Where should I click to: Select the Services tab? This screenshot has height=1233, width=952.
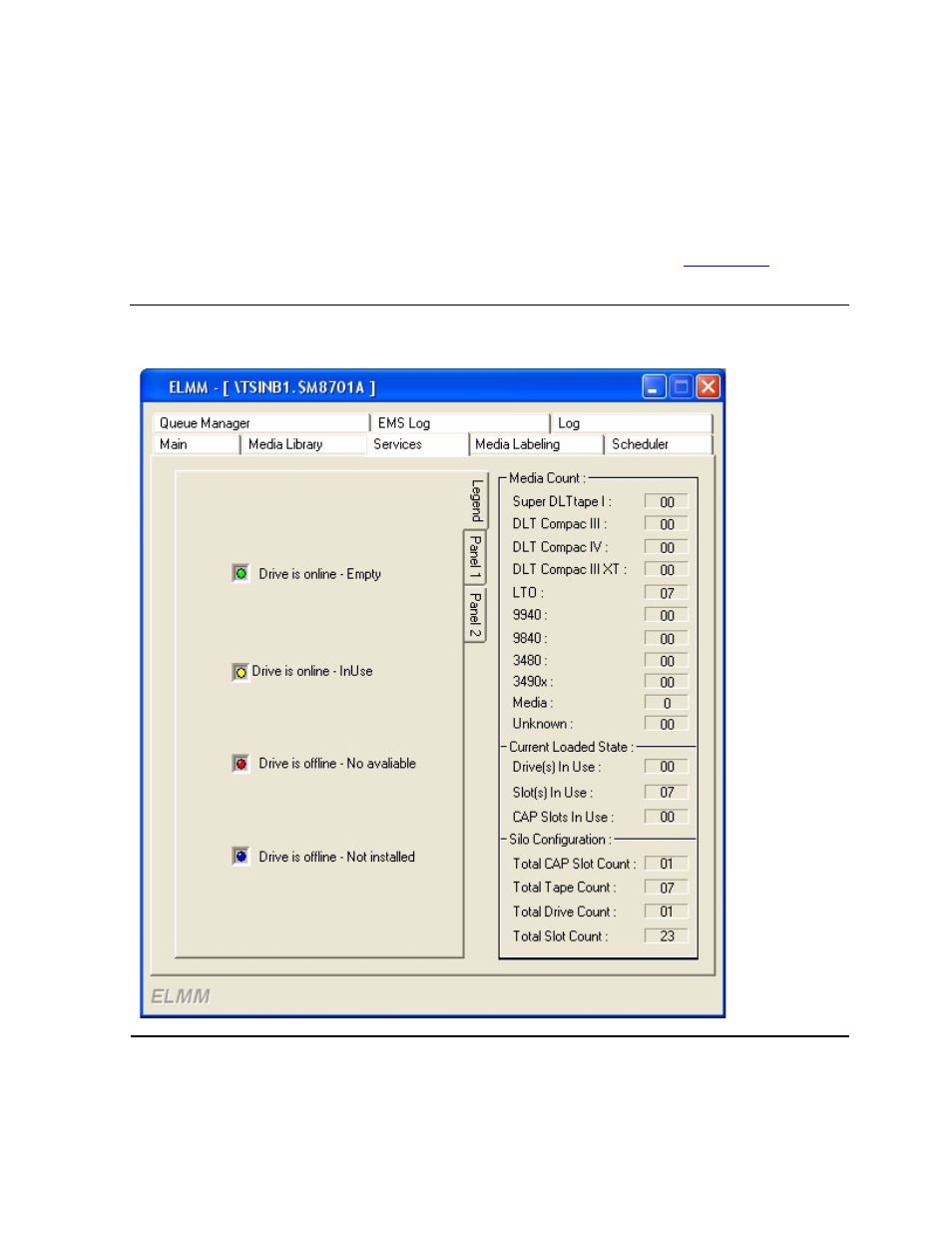[417, 444]
